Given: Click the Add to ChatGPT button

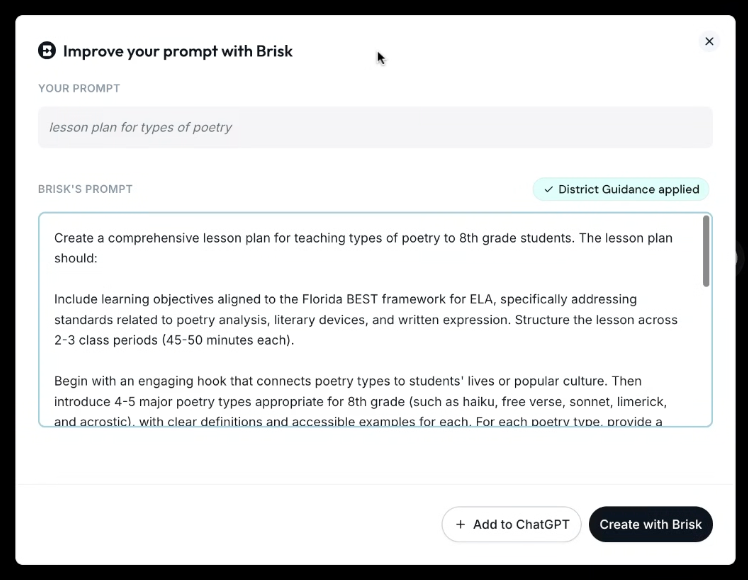Looking at the screenshot, I should pyautogui.click(x=511, y=524).
